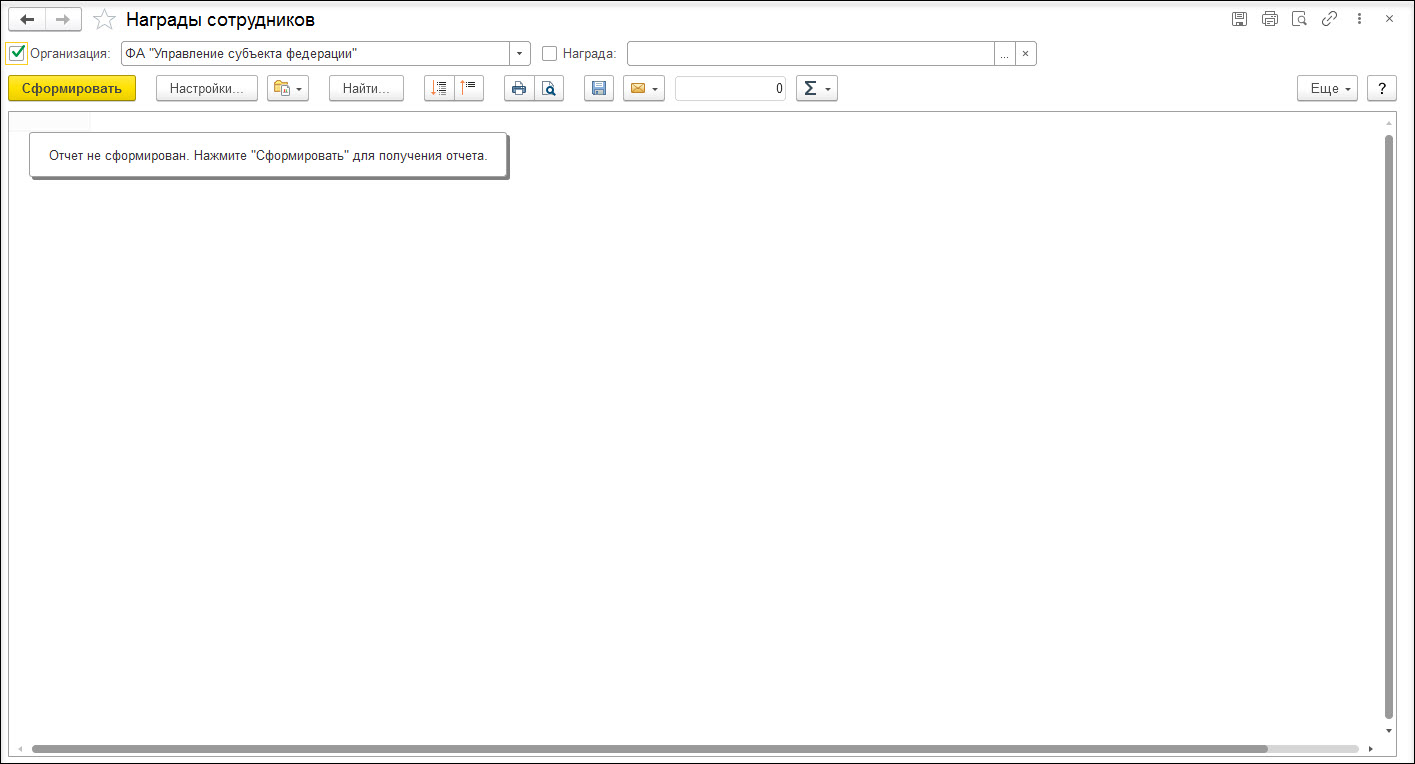Viewport: 1415px width, 764px height.
Task: Clear the Награда field
Action: pos(1026,53)
